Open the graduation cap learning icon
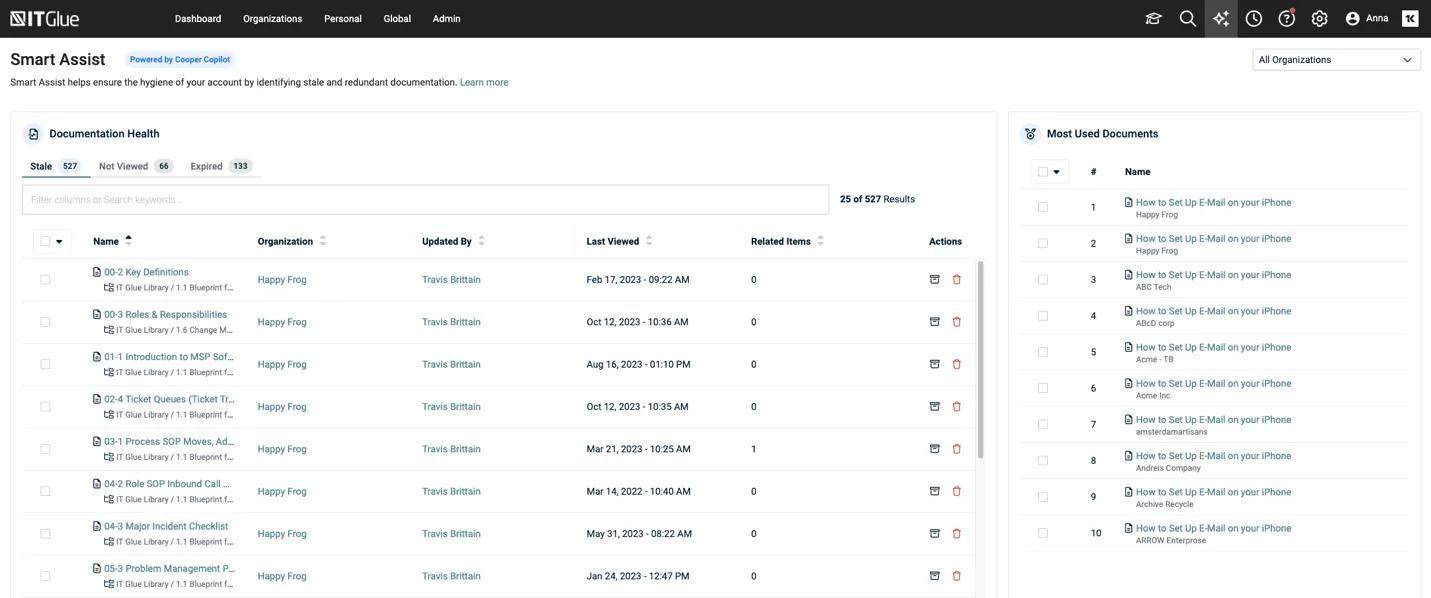Screen dimensions: 1431x598 pos(1153,19)
